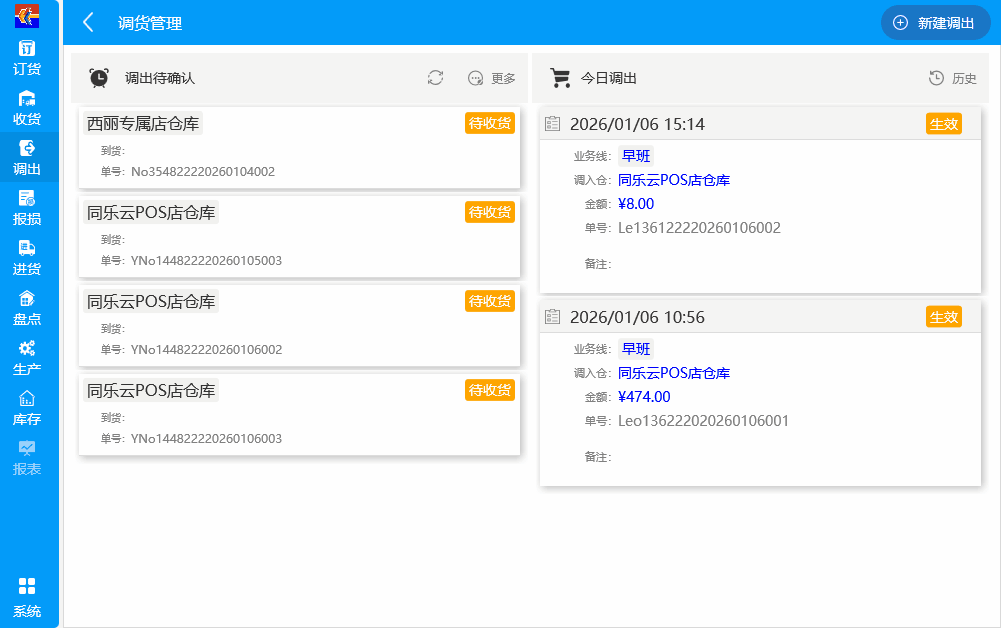Open order YNo144822220260105003 card
The width and height of the screenshot is (1001, 628).
pos(299,236)
